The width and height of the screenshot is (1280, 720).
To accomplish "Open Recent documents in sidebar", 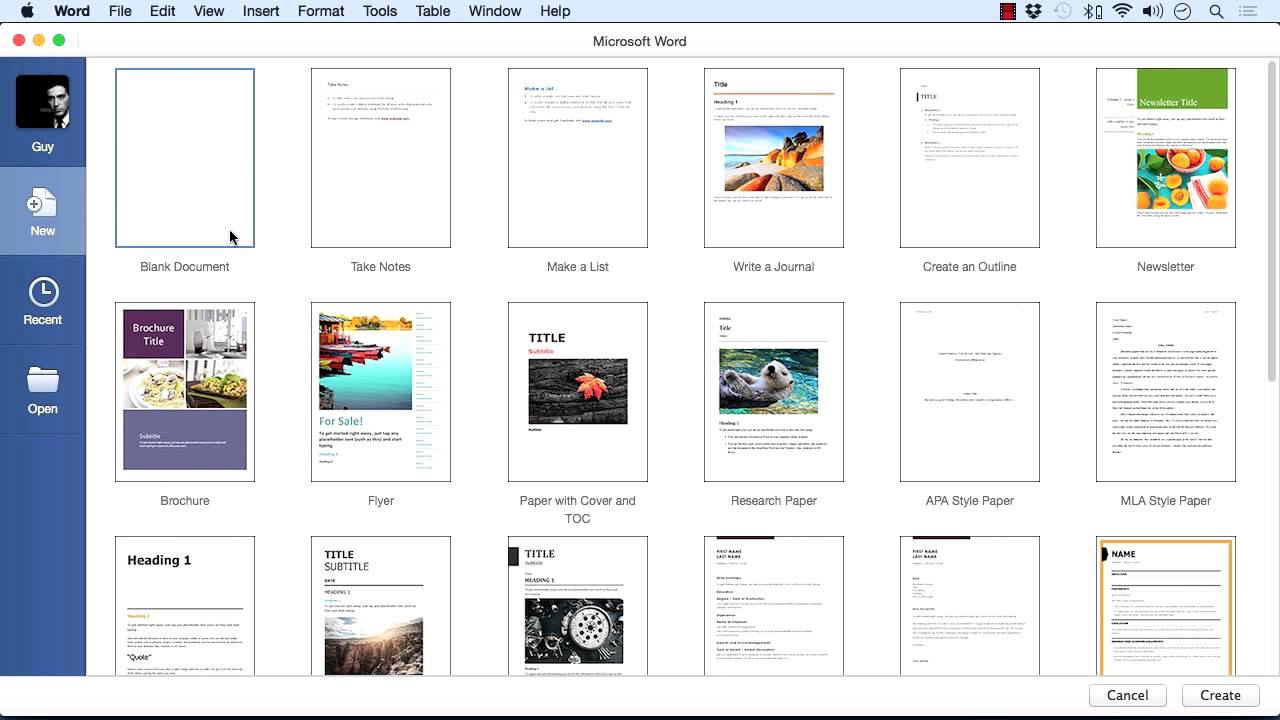I will (x=42, y=301).
